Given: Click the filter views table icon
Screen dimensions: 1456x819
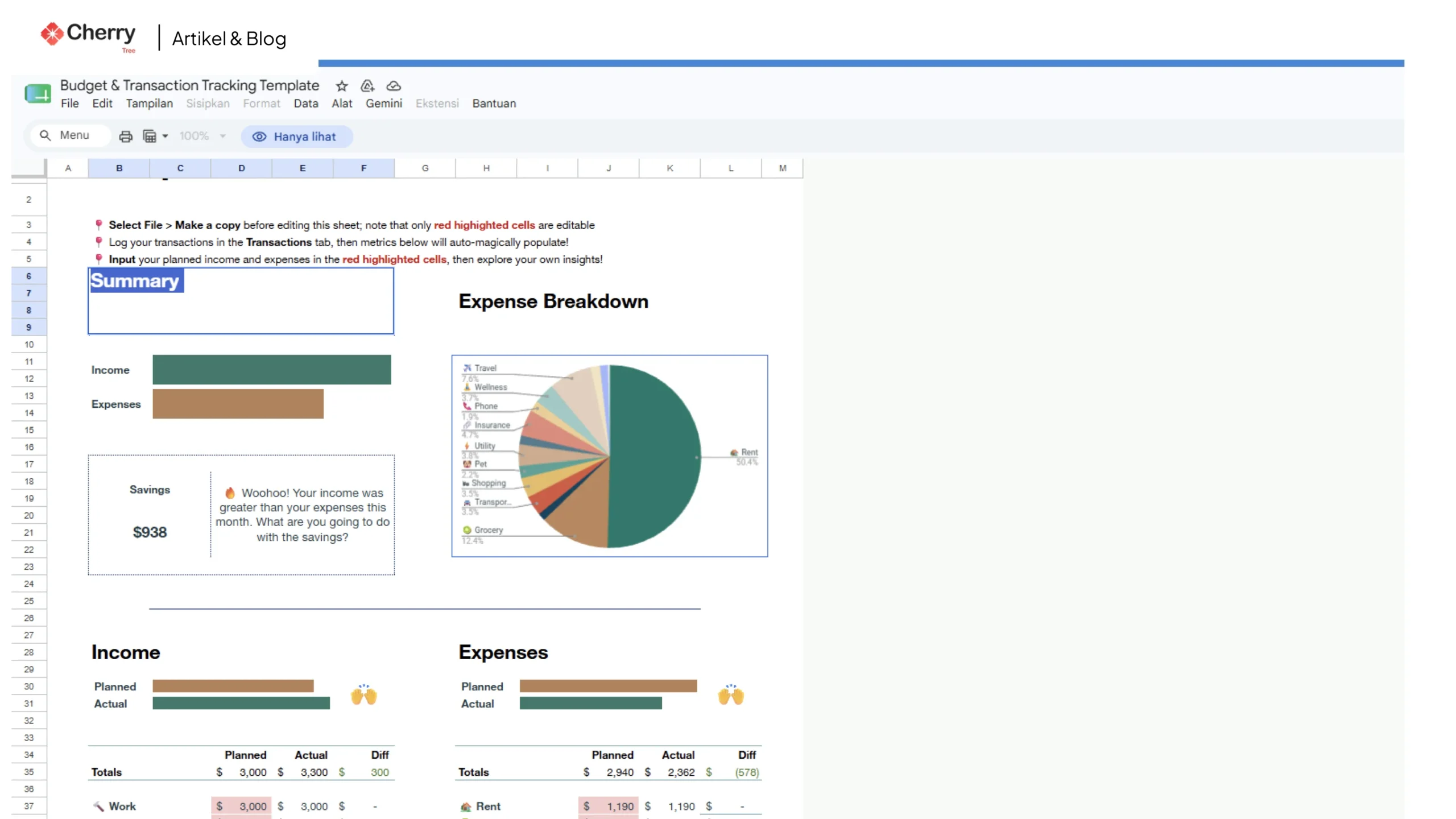Looking at the screenshot, I should pos(150,136).
